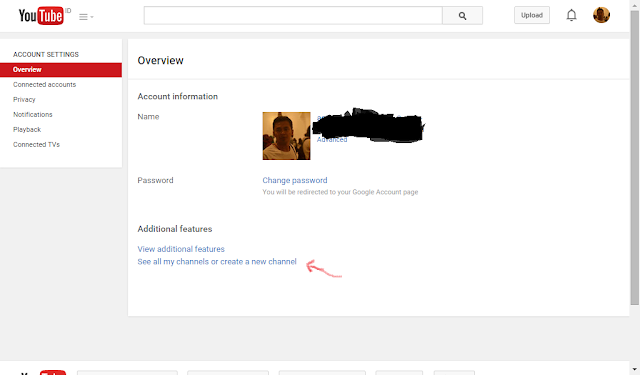Click the Account information heading
The image size is (640, 375).
[178, 97]
